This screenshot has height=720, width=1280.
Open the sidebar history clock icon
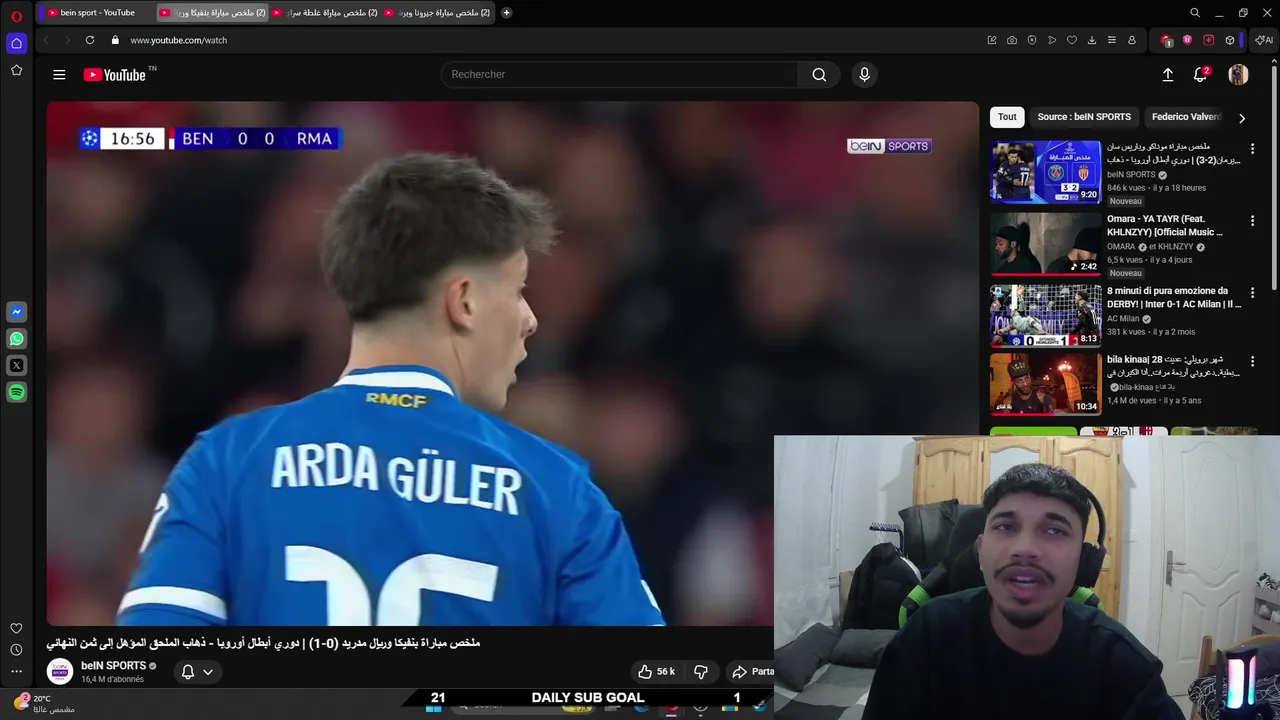click(x=16, y=649)
